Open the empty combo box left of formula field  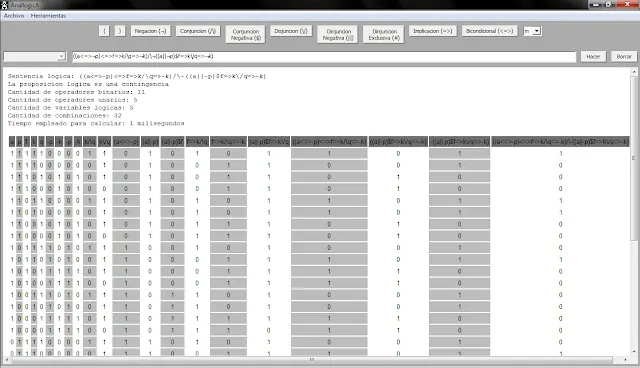(x=34, y=56)
